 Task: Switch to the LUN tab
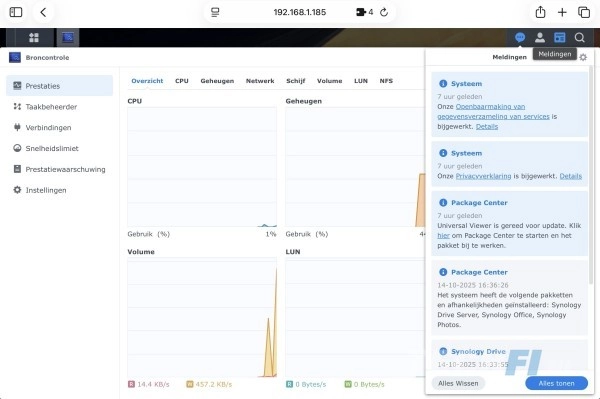click(360, 81)
